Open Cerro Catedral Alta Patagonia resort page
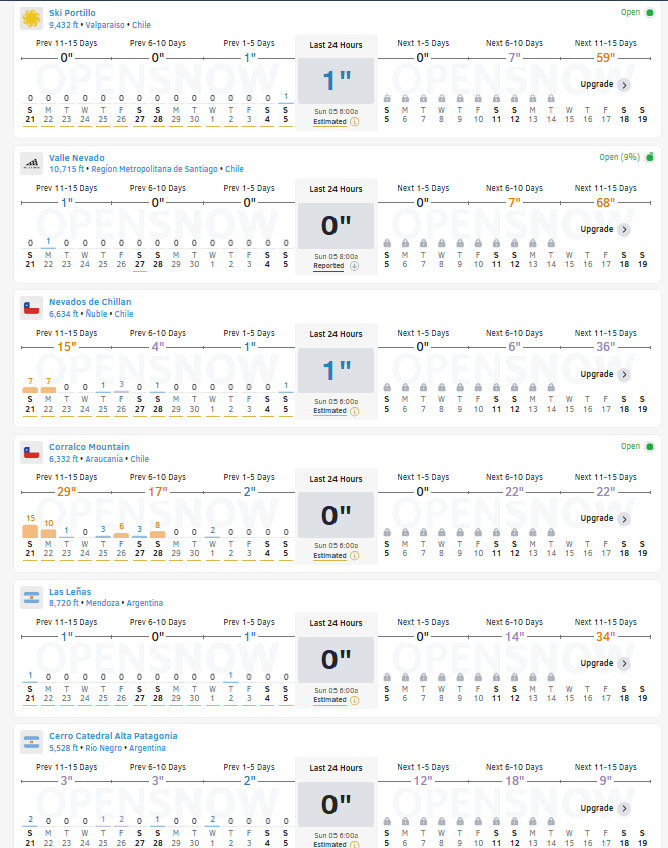Screen dimensions: 668x848 [x=113, y=736]
